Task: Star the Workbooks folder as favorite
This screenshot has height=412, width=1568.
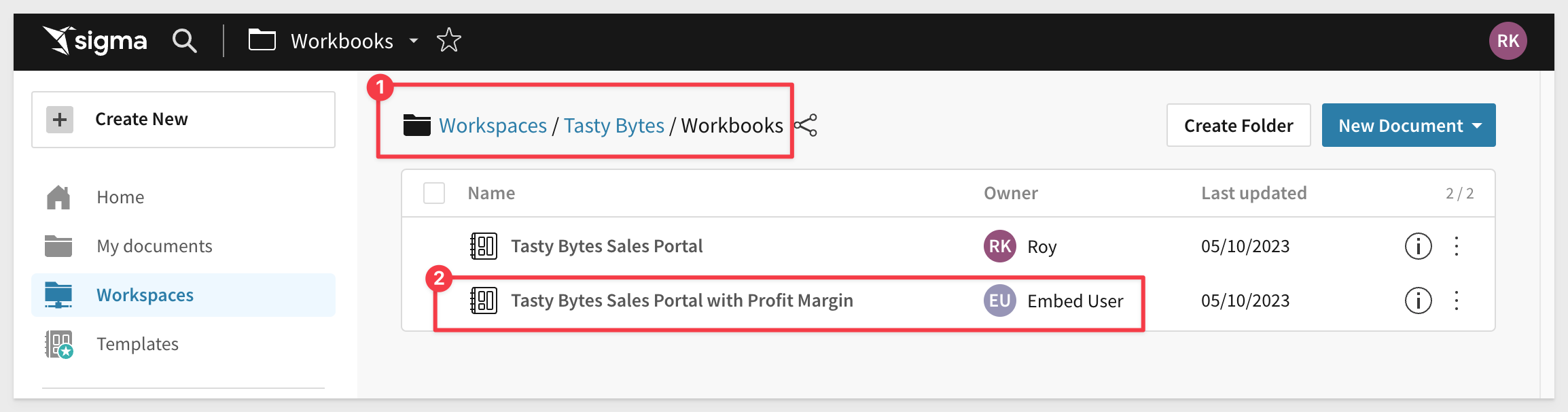Action: pos(448,41)
